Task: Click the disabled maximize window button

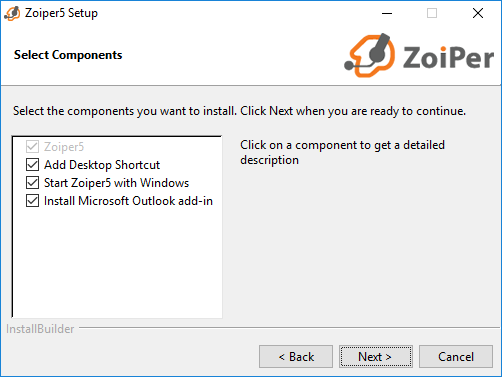Action: [432, 13]
